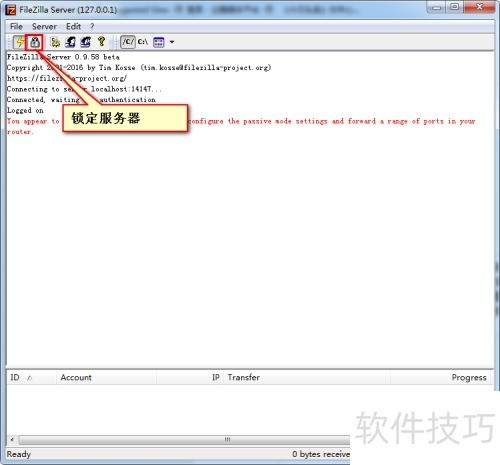Screen dimensions: 500x465
Task: Click the '0 bytes received' status text
Action: point(321,454)
